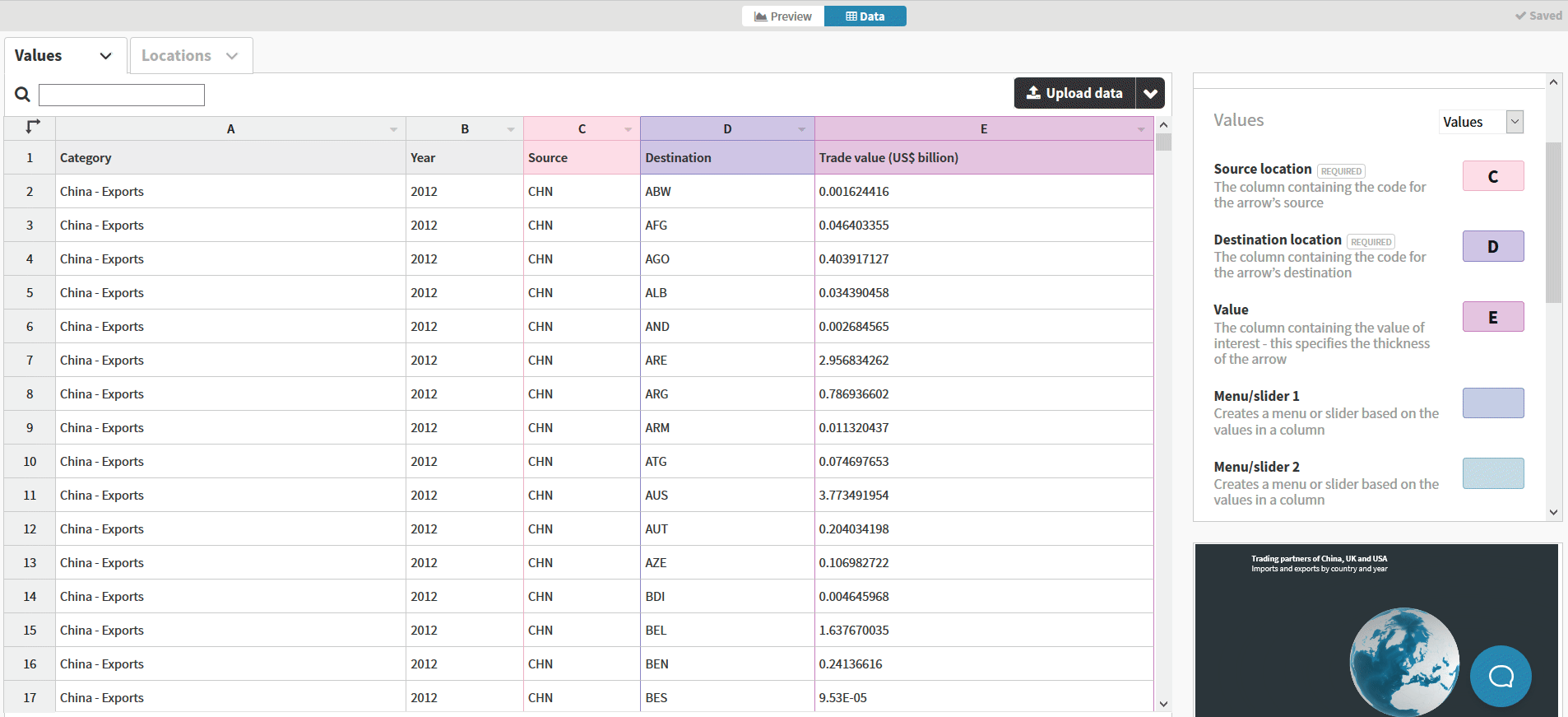1568x717 pixels.
Task: Click the search magnifier icon
Action: pyautogui.click(x=22, y=95)
